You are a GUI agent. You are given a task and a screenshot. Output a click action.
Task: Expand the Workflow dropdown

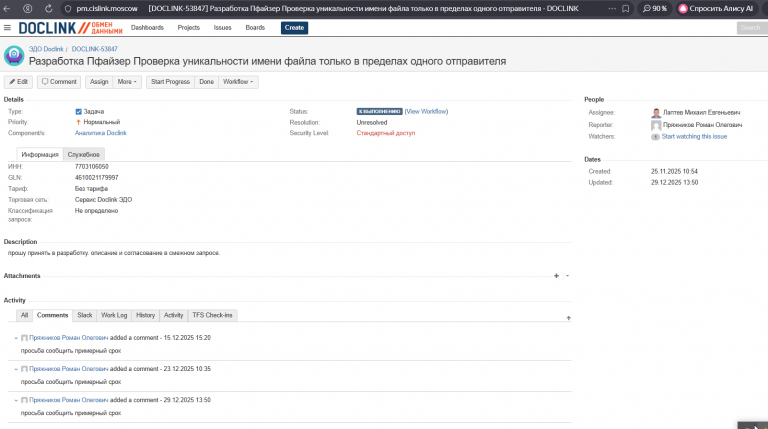[238, 82]
